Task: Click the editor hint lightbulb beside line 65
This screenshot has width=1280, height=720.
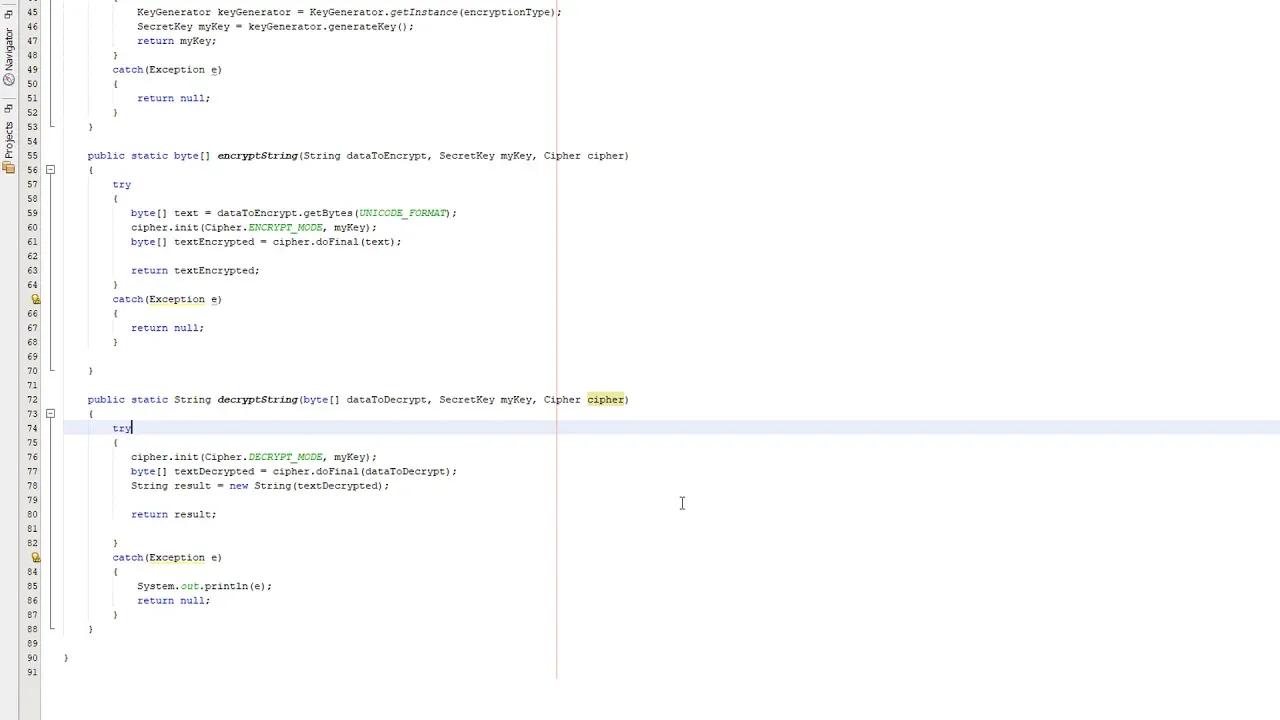Action: pyautogui.click(x=35, y=299)
